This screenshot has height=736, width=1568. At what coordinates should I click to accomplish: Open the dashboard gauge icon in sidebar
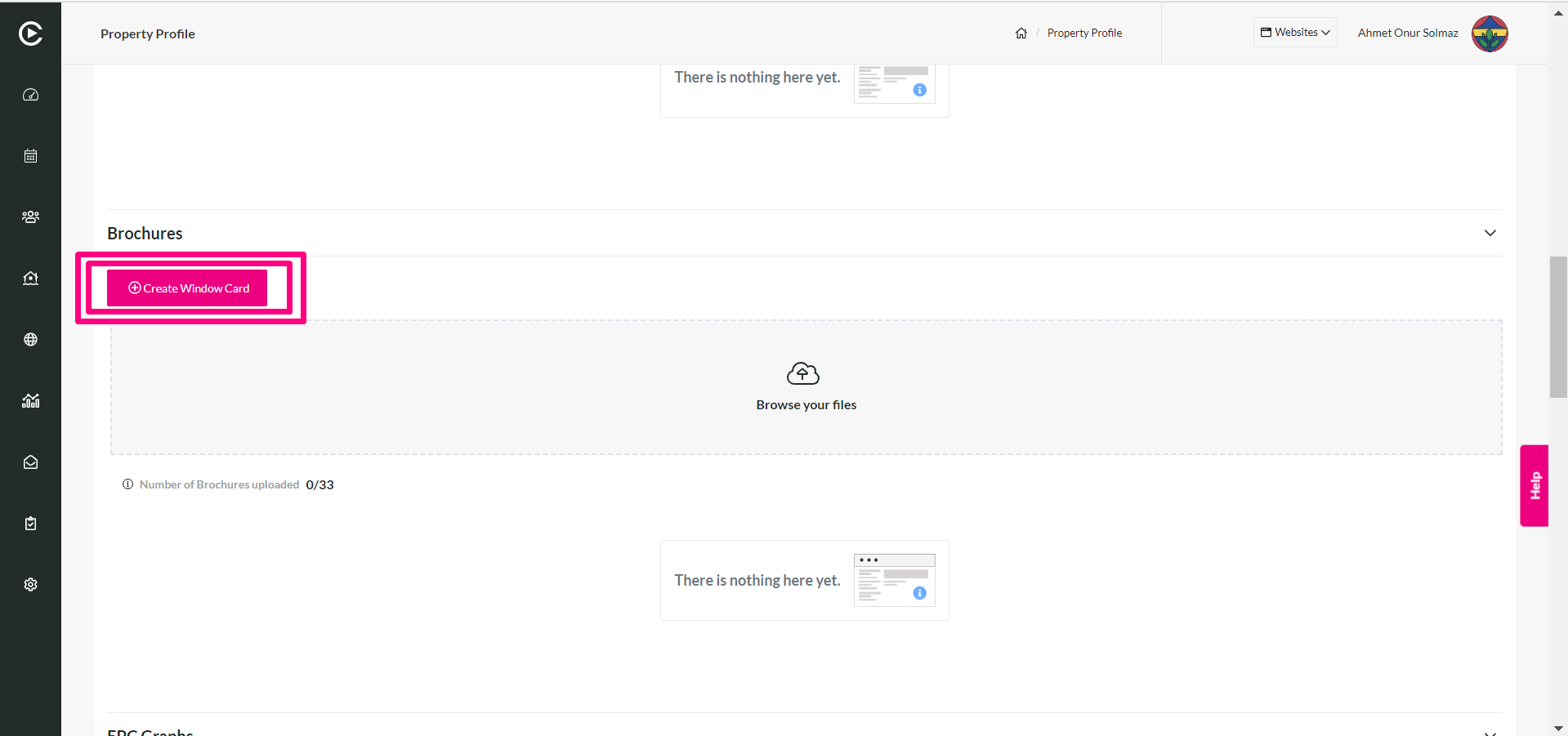(30, 95)
